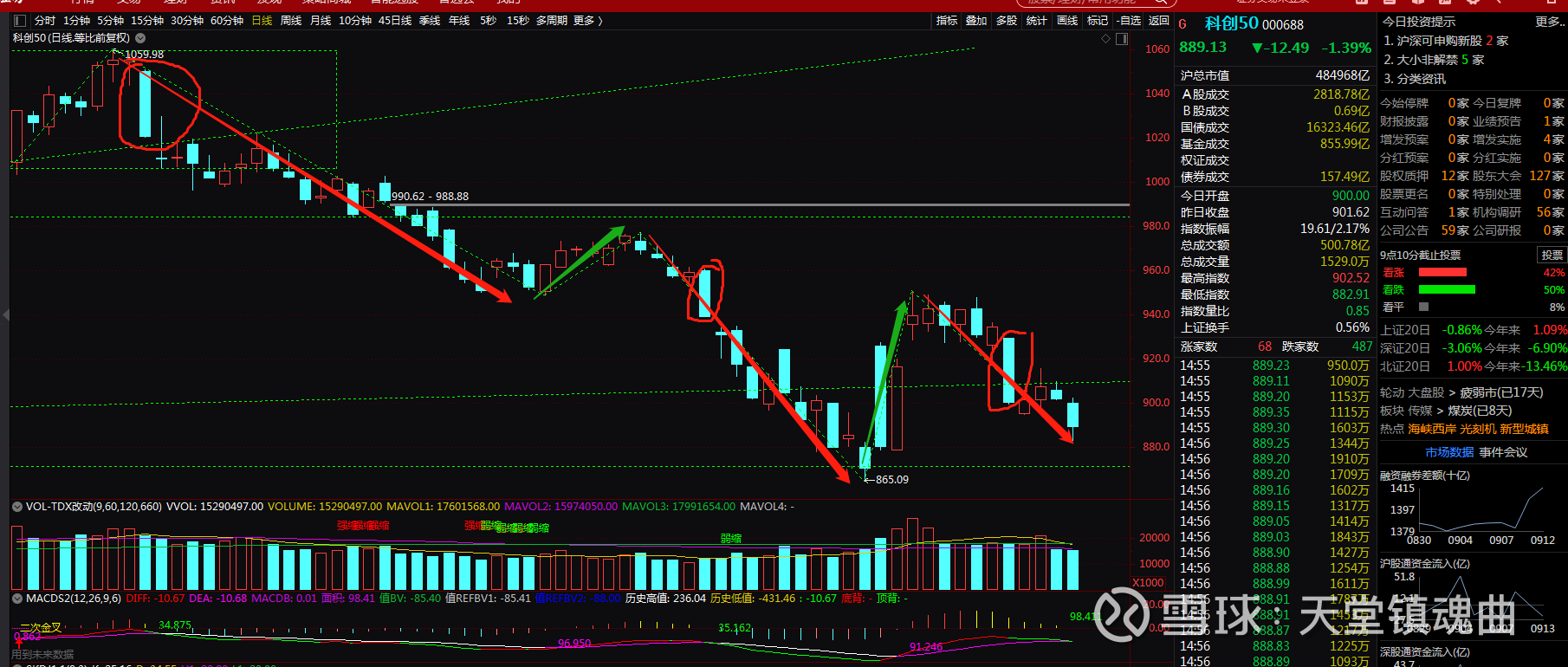The width and height of the screenshot is (1568, 667).
Task: Click the diamond marker icon above price axis
Action: [x=1105, y=38]
